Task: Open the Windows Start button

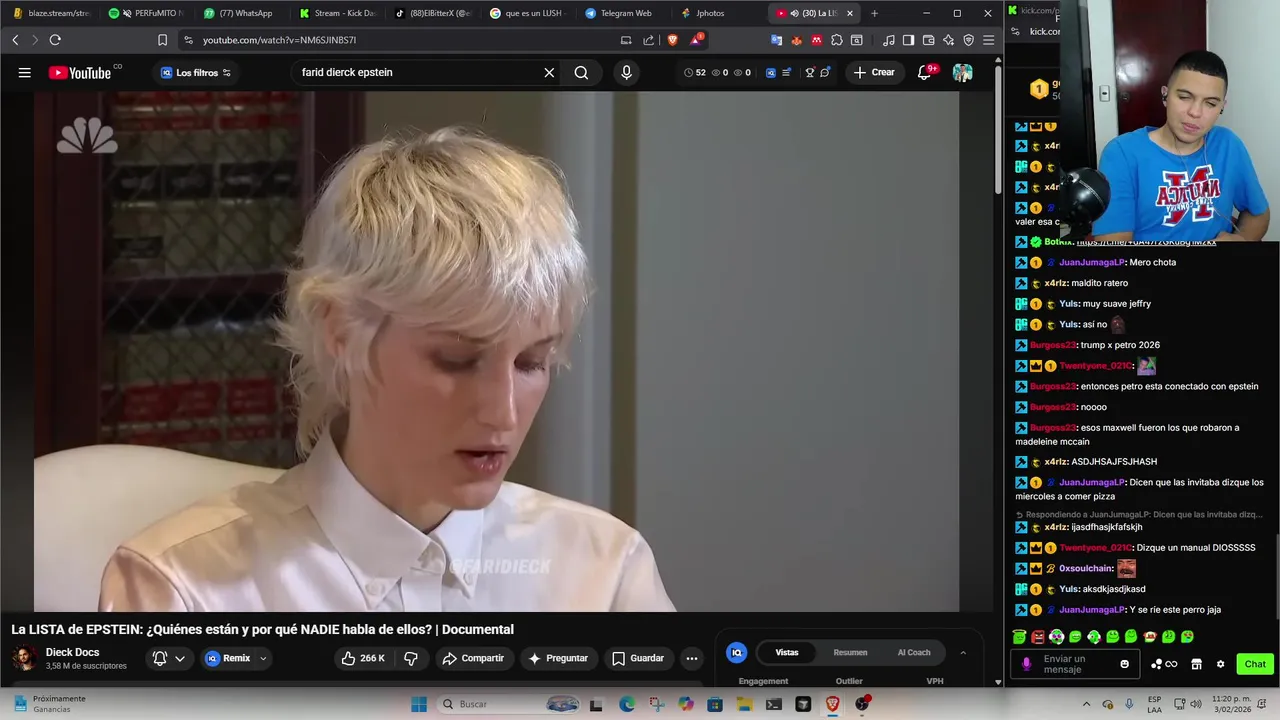Action: (419, 704)
